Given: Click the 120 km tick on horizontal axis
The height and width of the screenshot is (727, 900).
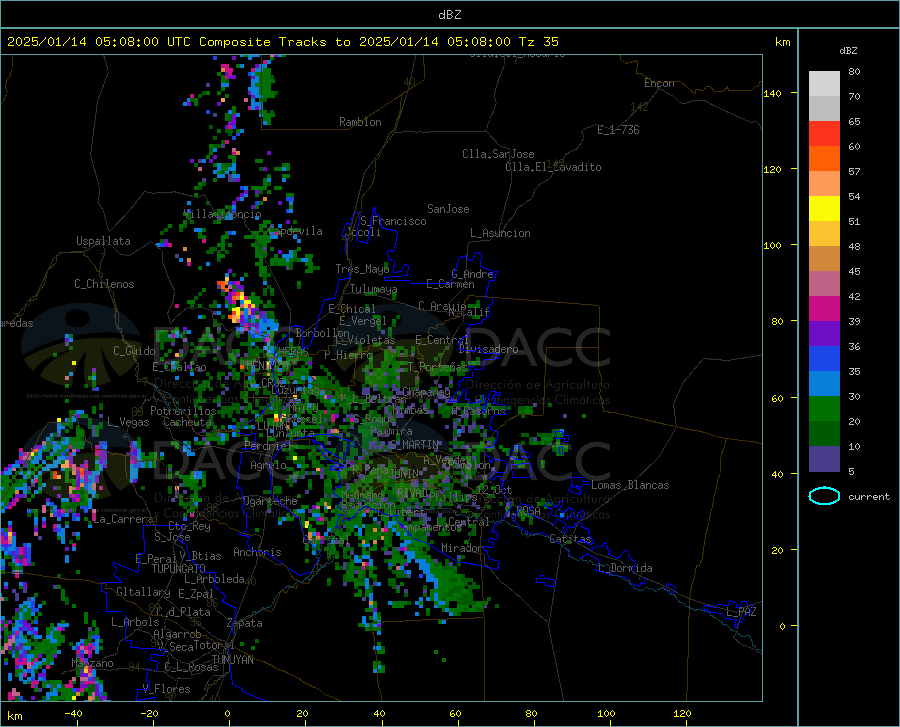Looking at the screenshot, I should point(682,713).
